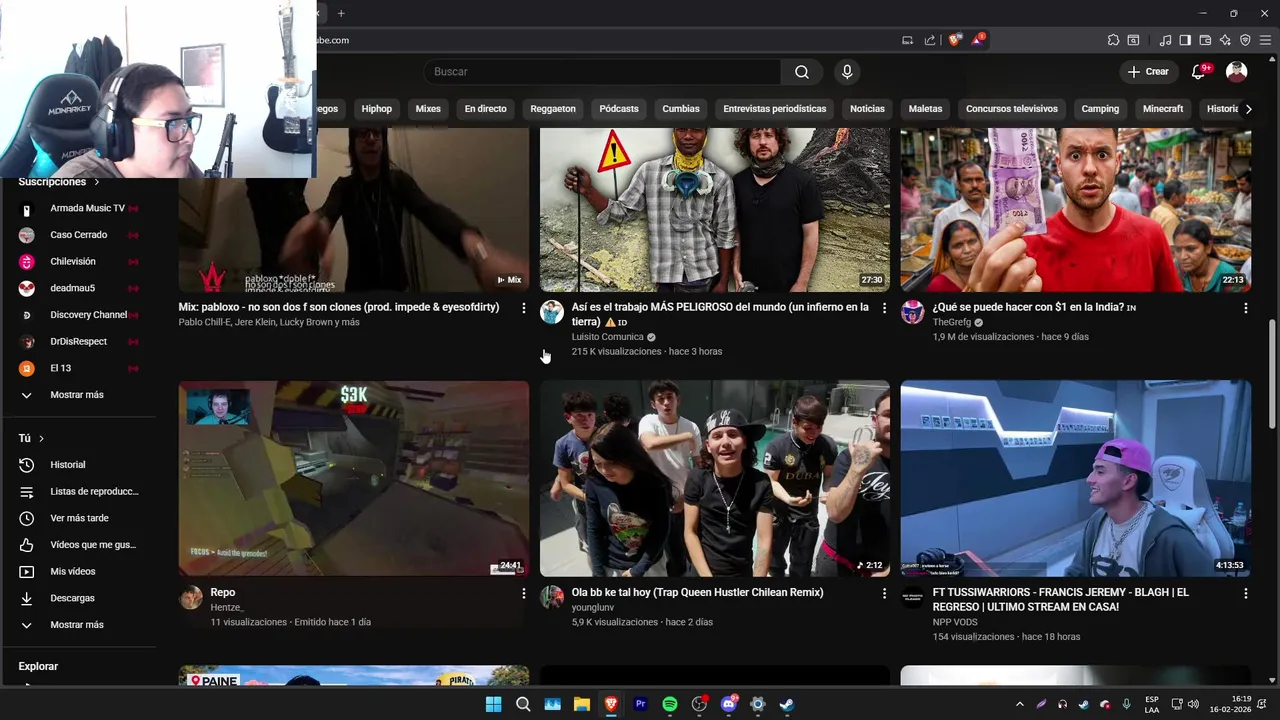
Task: Open Brave Shields lion icon
Action: click(x=955, y=40)
